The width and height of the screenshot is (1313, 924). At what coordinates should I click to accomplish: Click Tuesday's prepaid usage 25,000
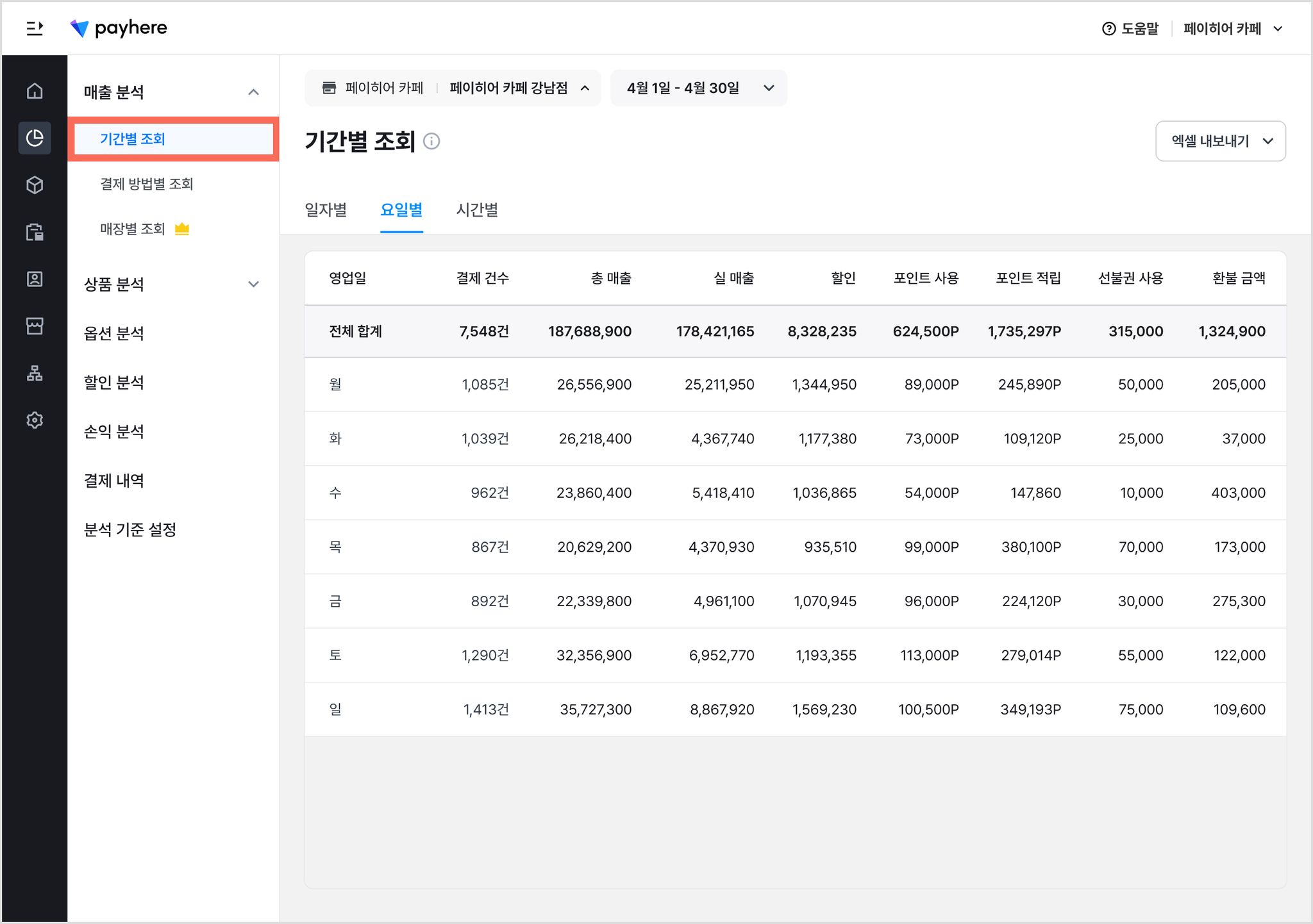point(1141,439)
